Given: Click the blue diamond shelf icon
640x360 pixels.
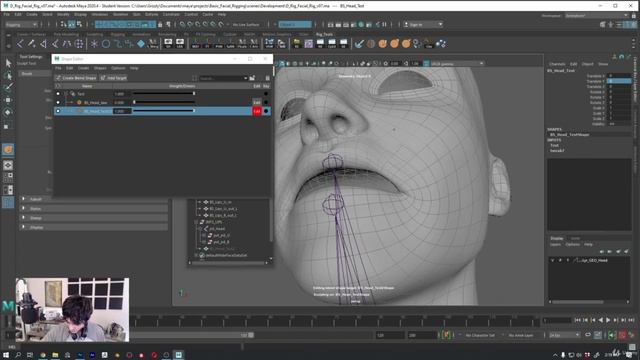Looking at the screenshot, I should (x=141, y=43).
